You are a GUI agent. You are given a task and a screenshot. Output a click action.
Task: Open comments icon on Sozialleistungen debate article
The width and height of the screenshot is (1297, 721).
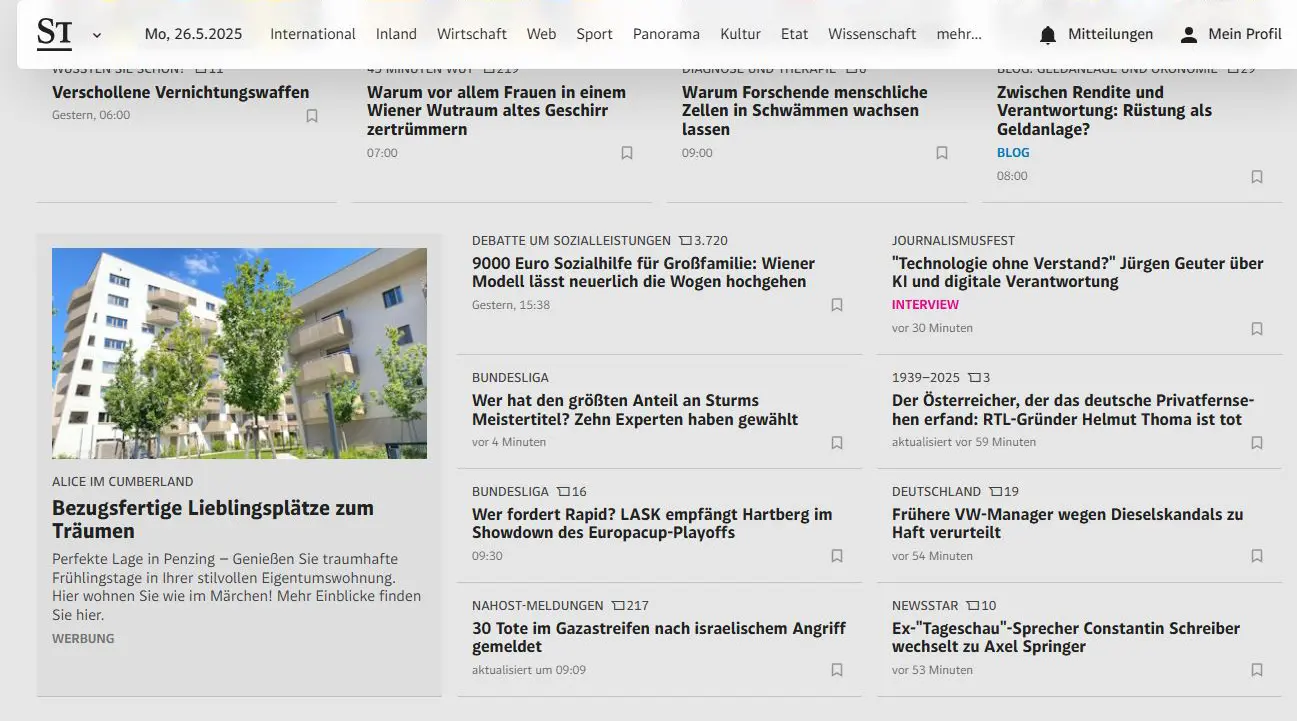click(x=686, y=241)
